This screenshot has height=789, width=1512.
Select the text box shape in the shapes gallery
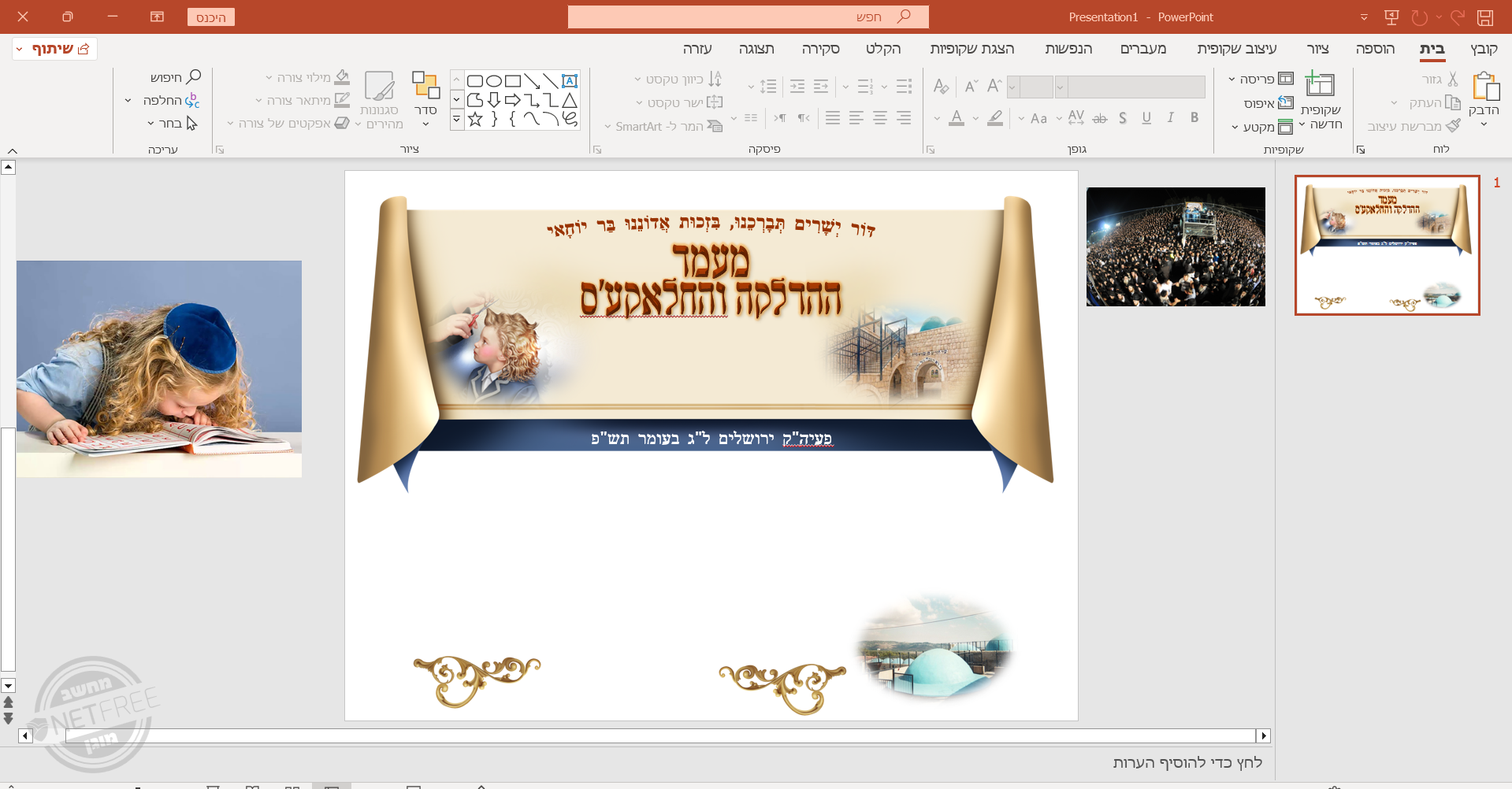pos(570,80)
